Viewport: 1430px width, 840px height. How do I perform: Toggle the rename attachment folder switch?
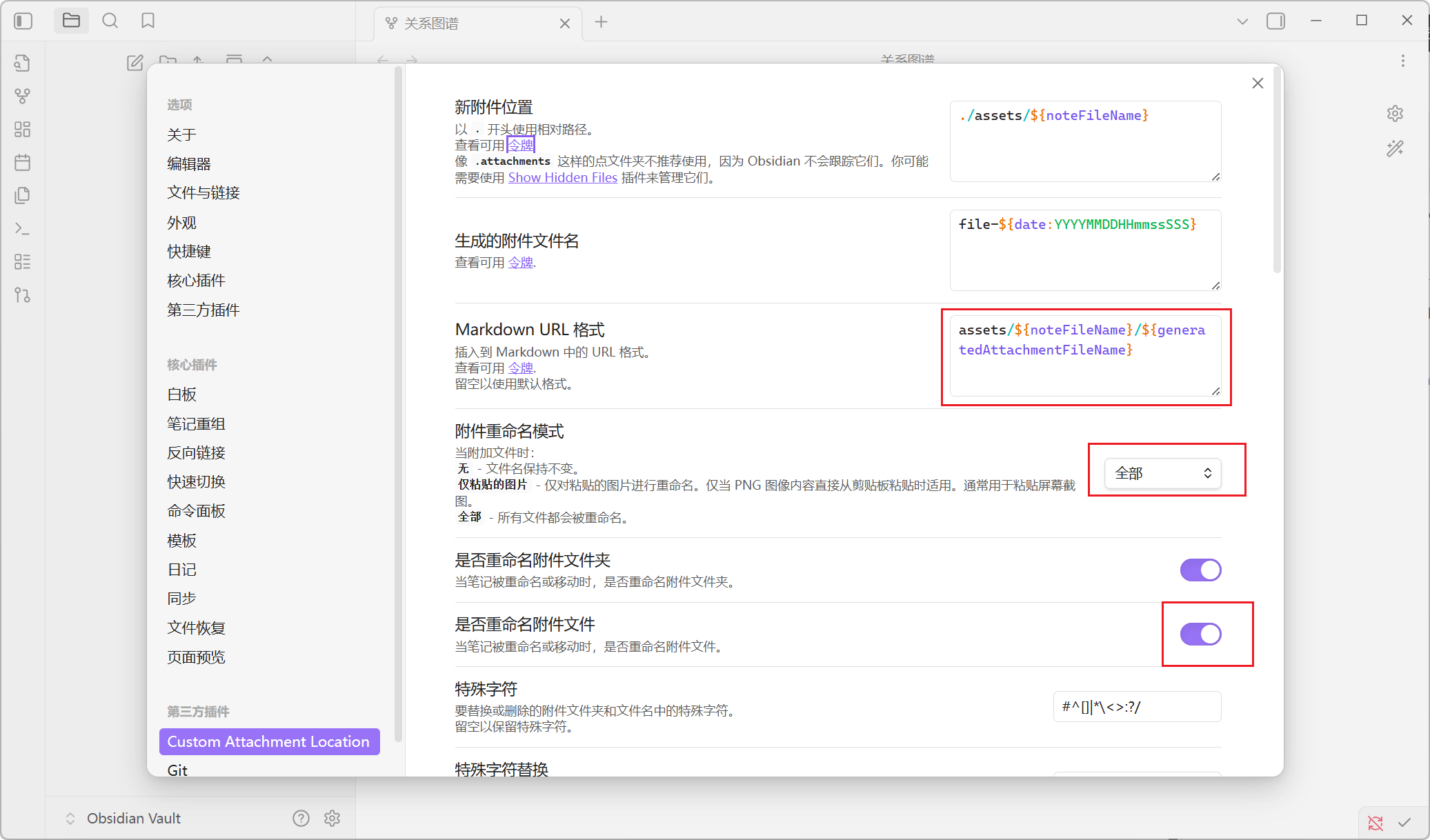coord(1200,570)
